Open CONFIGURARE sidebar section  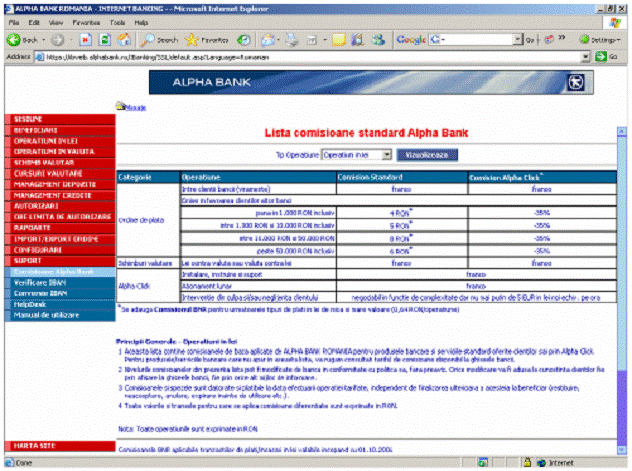point(60,250)
